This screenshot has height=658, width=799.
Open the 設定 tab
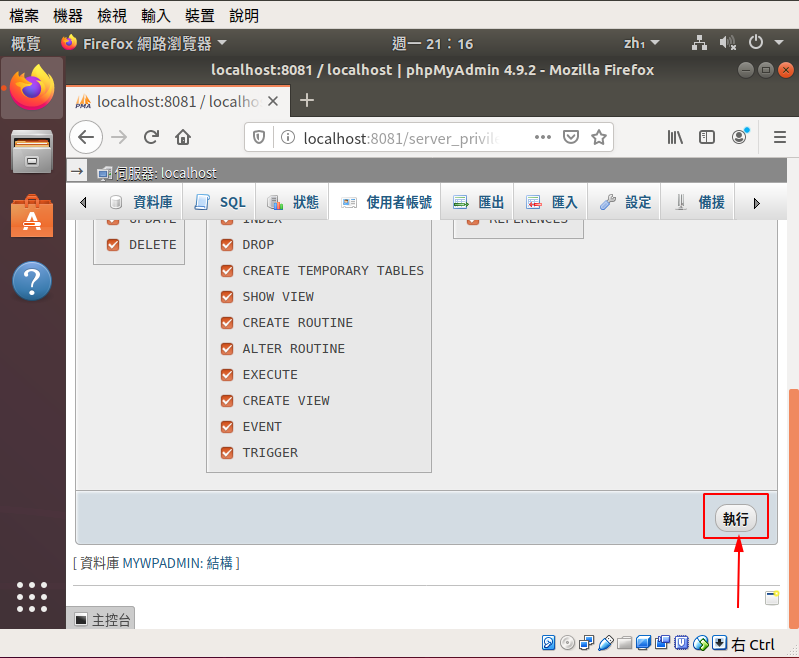tap(625, 202)
